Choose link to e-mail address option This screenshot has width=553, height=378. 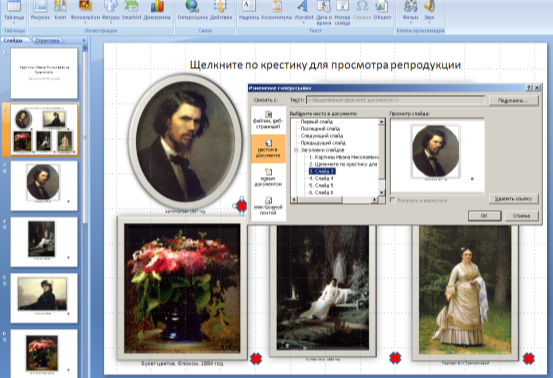[x=268, y=206]
